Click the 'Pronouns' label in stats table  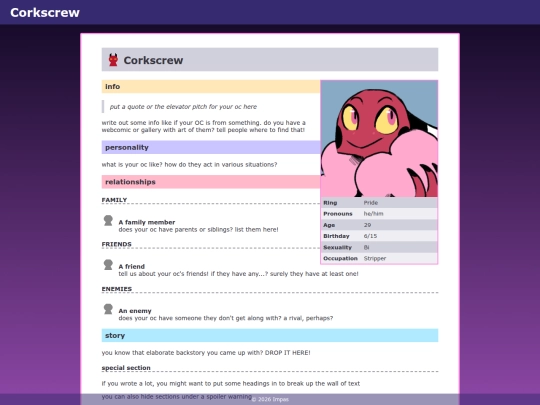click(x=338, y=214)
